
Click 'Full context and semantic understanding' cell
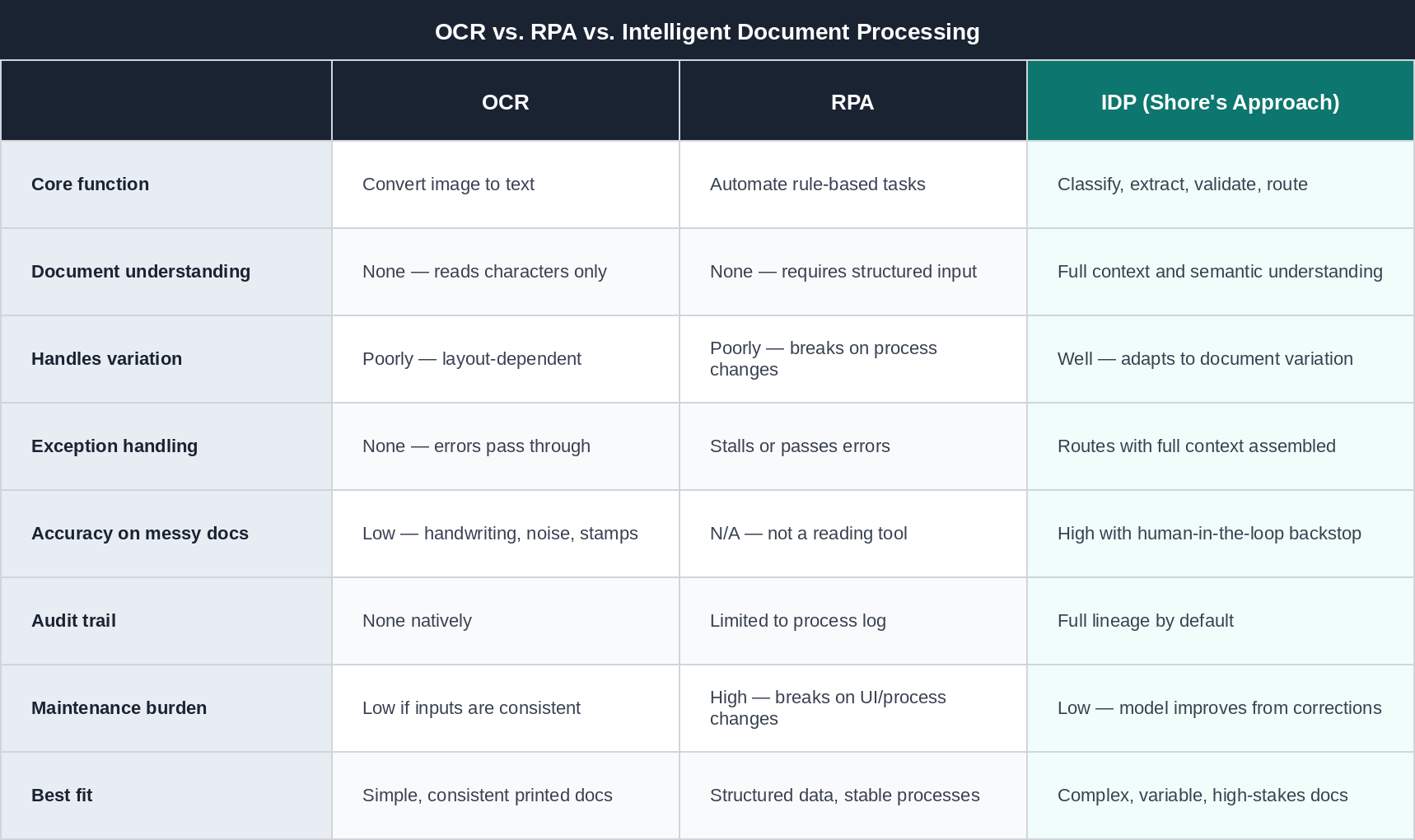(x=1220, y=272)
